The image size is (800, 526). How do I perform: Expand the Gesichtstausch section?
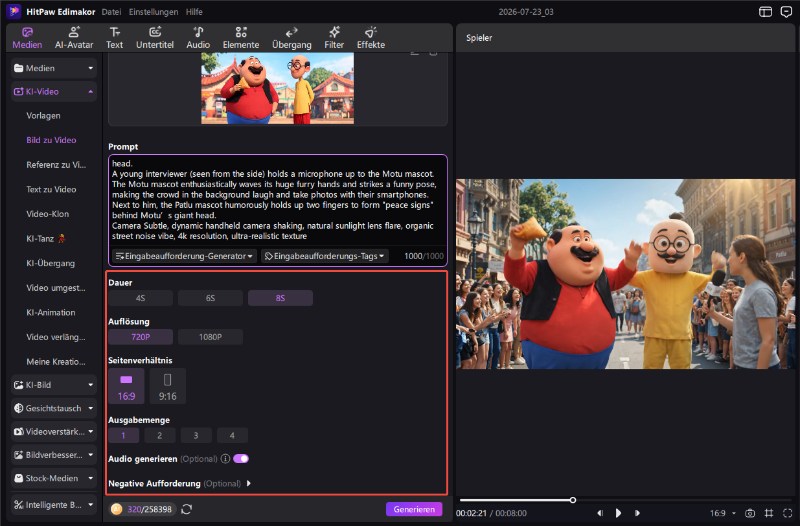(54, 408)
